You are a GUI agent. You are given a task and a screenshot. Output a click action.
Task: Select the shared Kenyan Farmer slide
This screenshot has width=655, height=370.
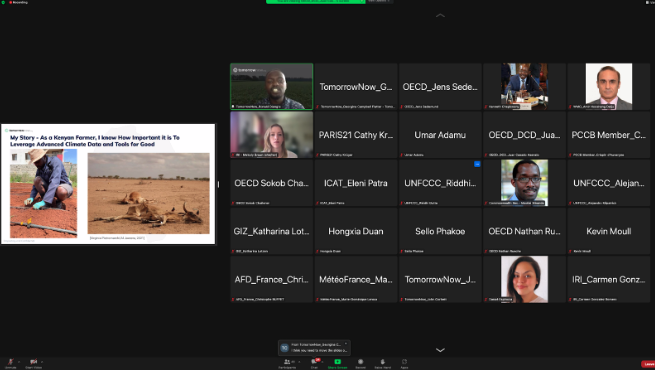point(108,184)
